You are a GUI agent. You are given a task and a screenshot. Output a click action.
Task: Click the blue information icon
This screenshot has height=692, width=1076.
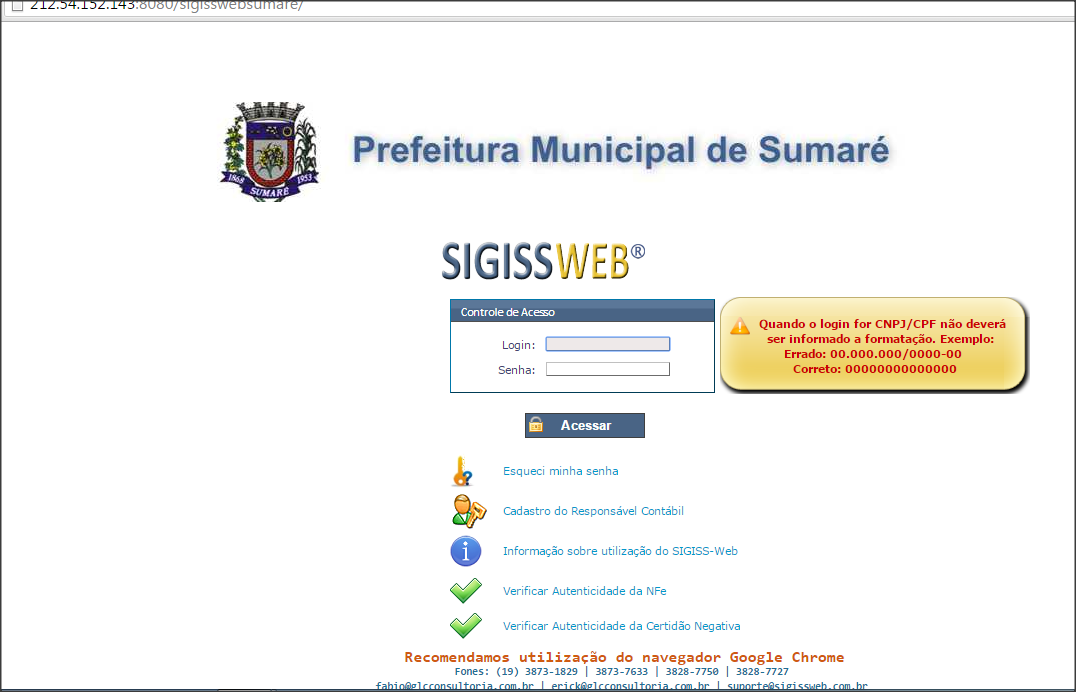466,551
